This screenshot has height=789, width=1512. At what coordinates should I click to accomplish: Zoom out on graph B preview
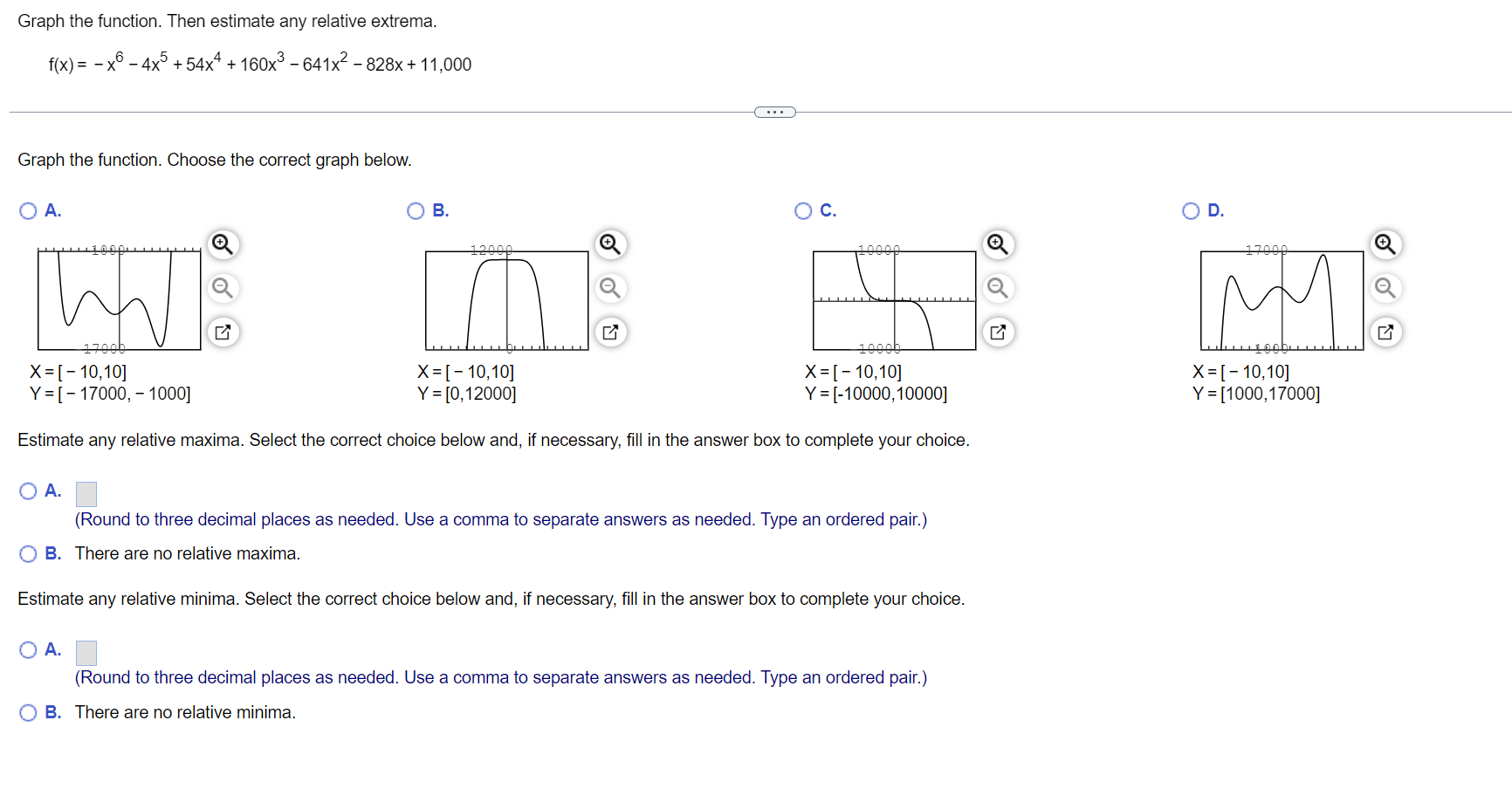point(610,288)
